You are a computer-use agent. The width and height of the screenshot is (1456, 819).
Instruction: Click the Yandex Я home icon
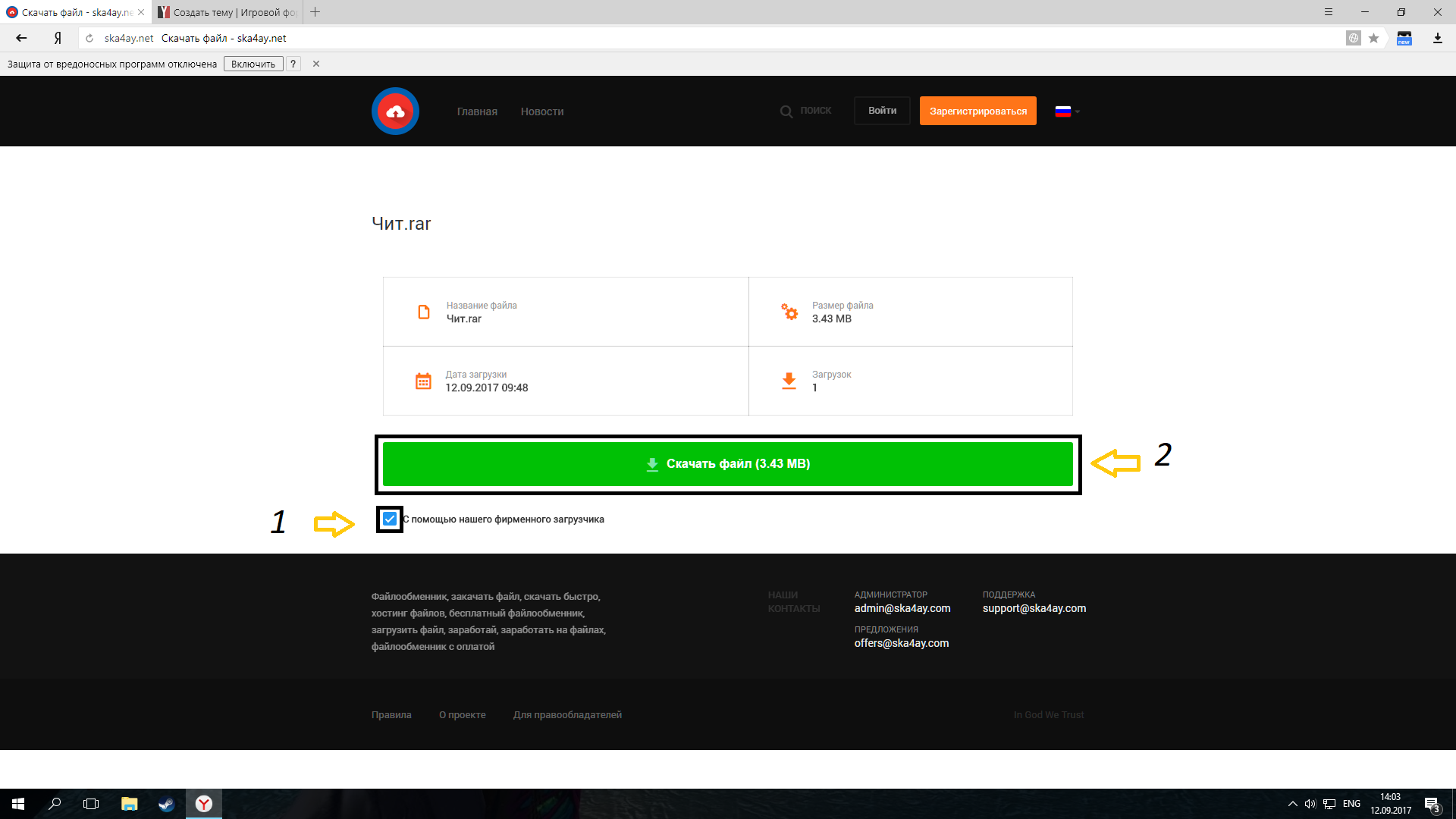(58, 38)
